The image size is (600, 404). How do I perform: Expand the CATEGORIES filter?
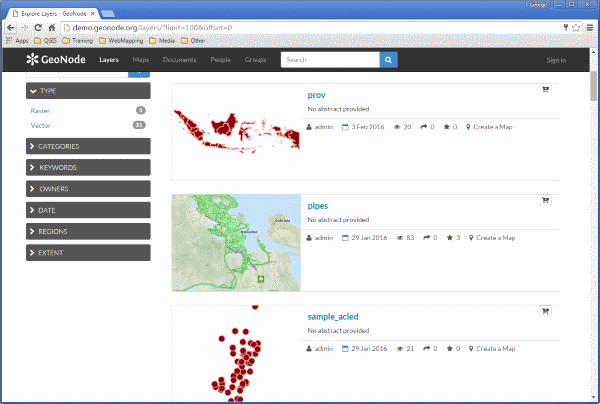point(88,146)
